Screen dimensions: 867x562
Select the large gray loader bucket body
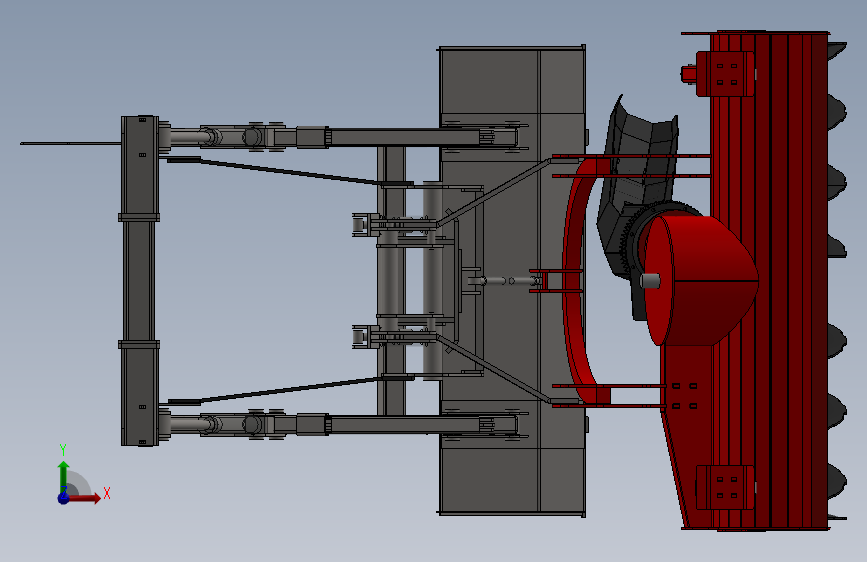tap(511, 281)
